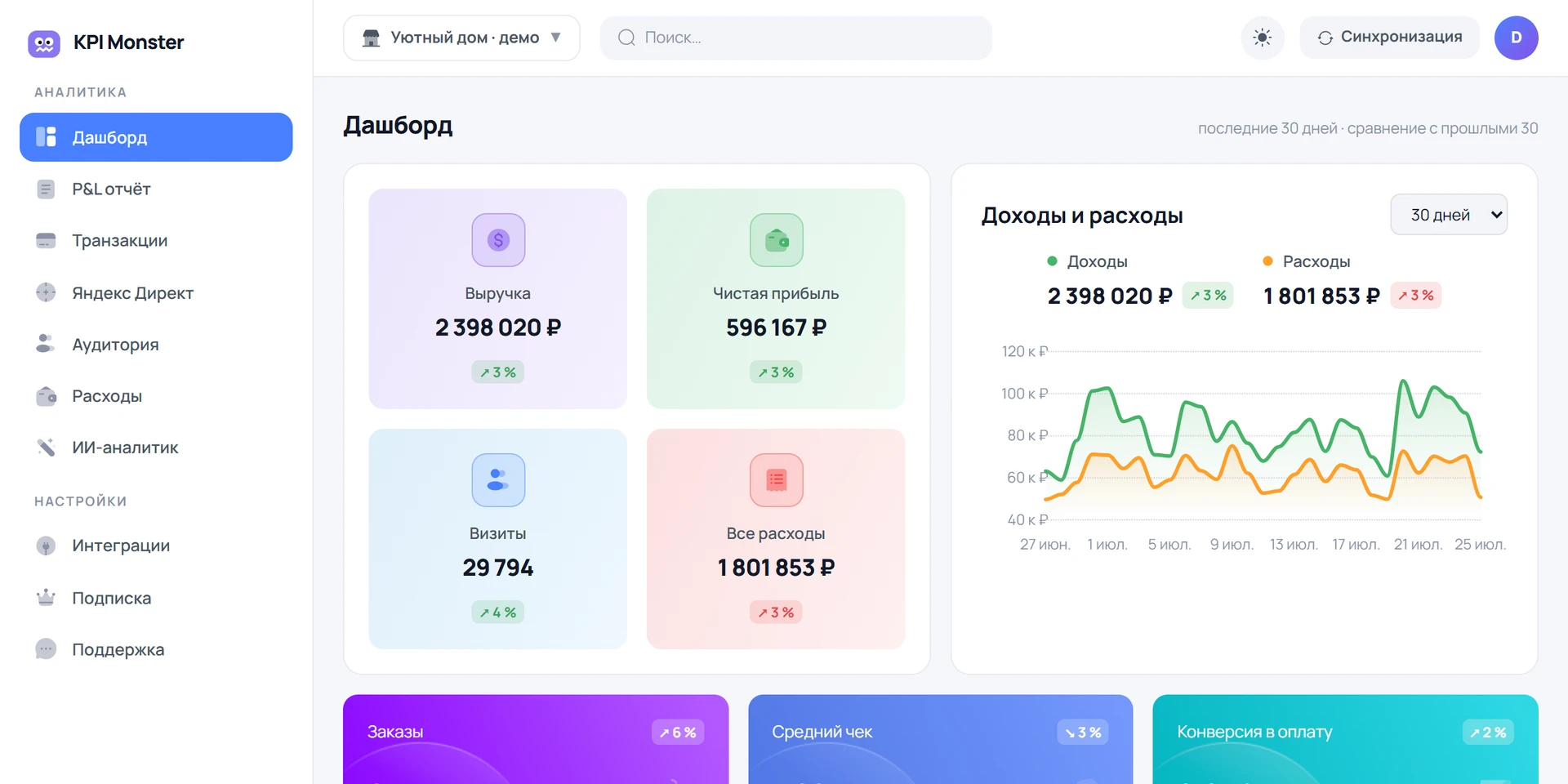Click the Подписка crown icon

(x=46, y=597)
